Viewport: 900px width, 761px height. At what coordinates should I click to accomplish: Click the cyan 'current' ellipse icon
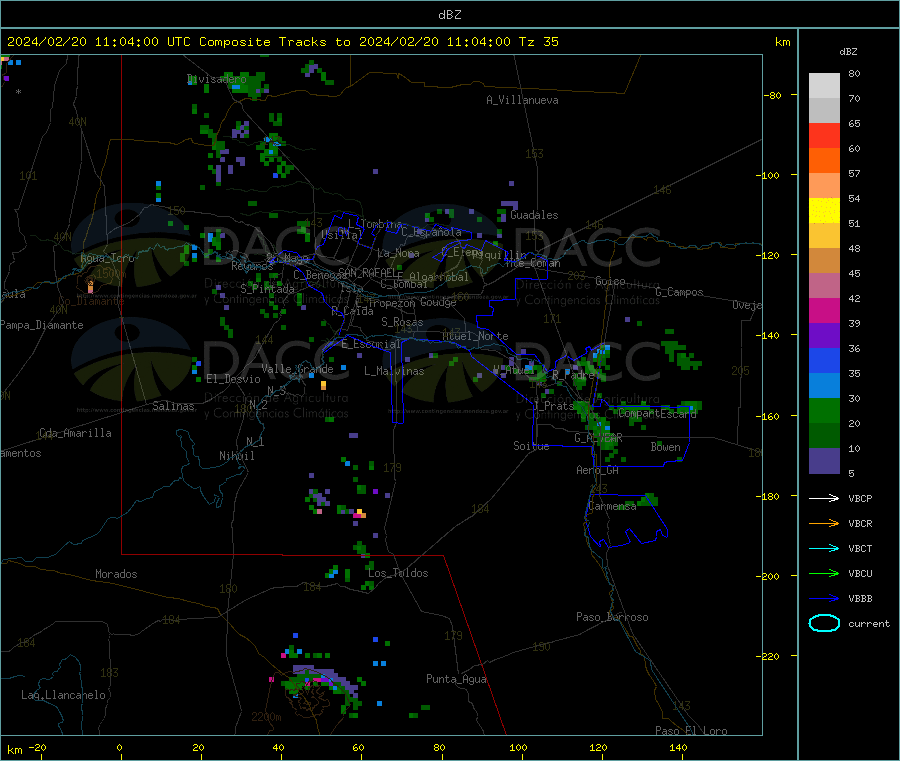[x=824, y=623]
